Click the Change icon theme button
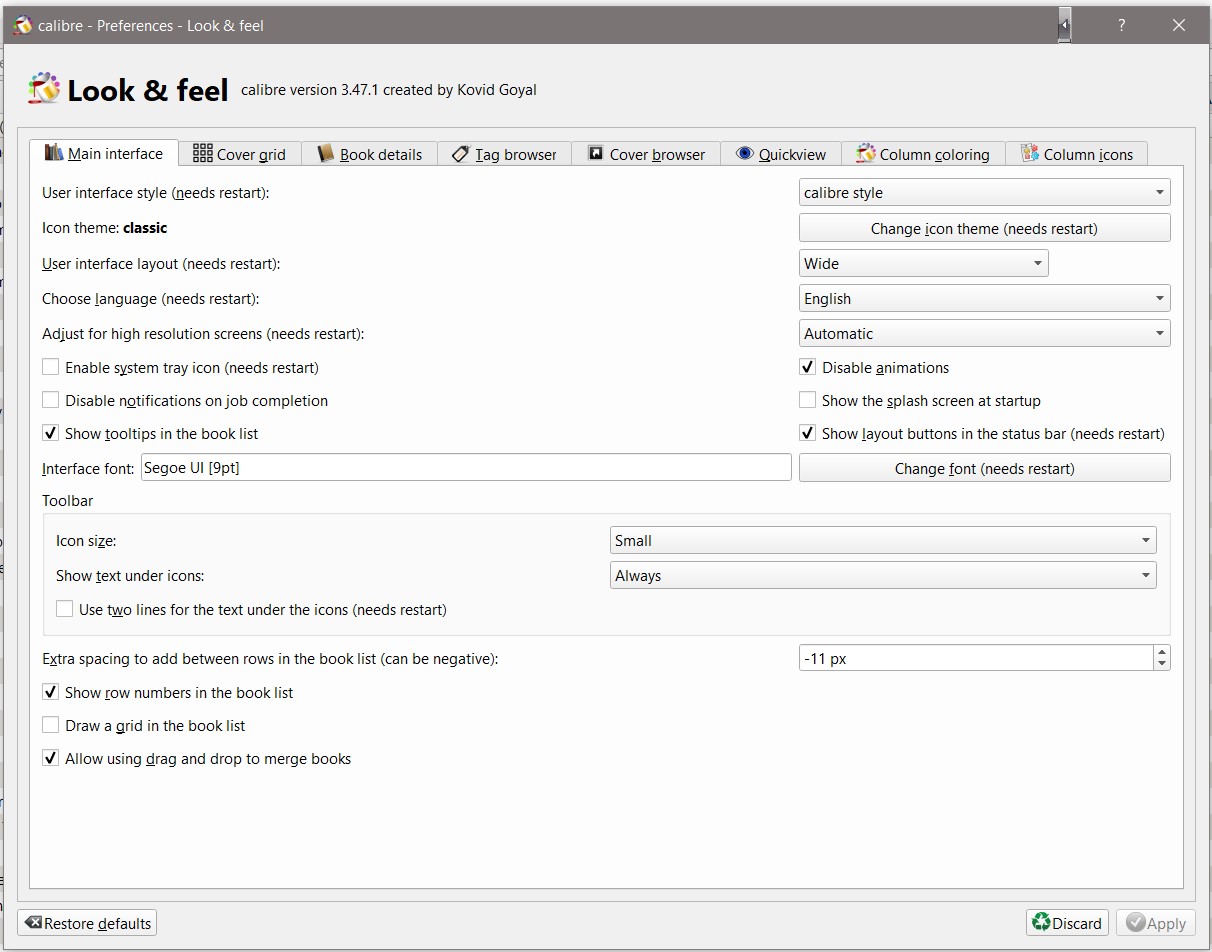 tap(985, 228)
